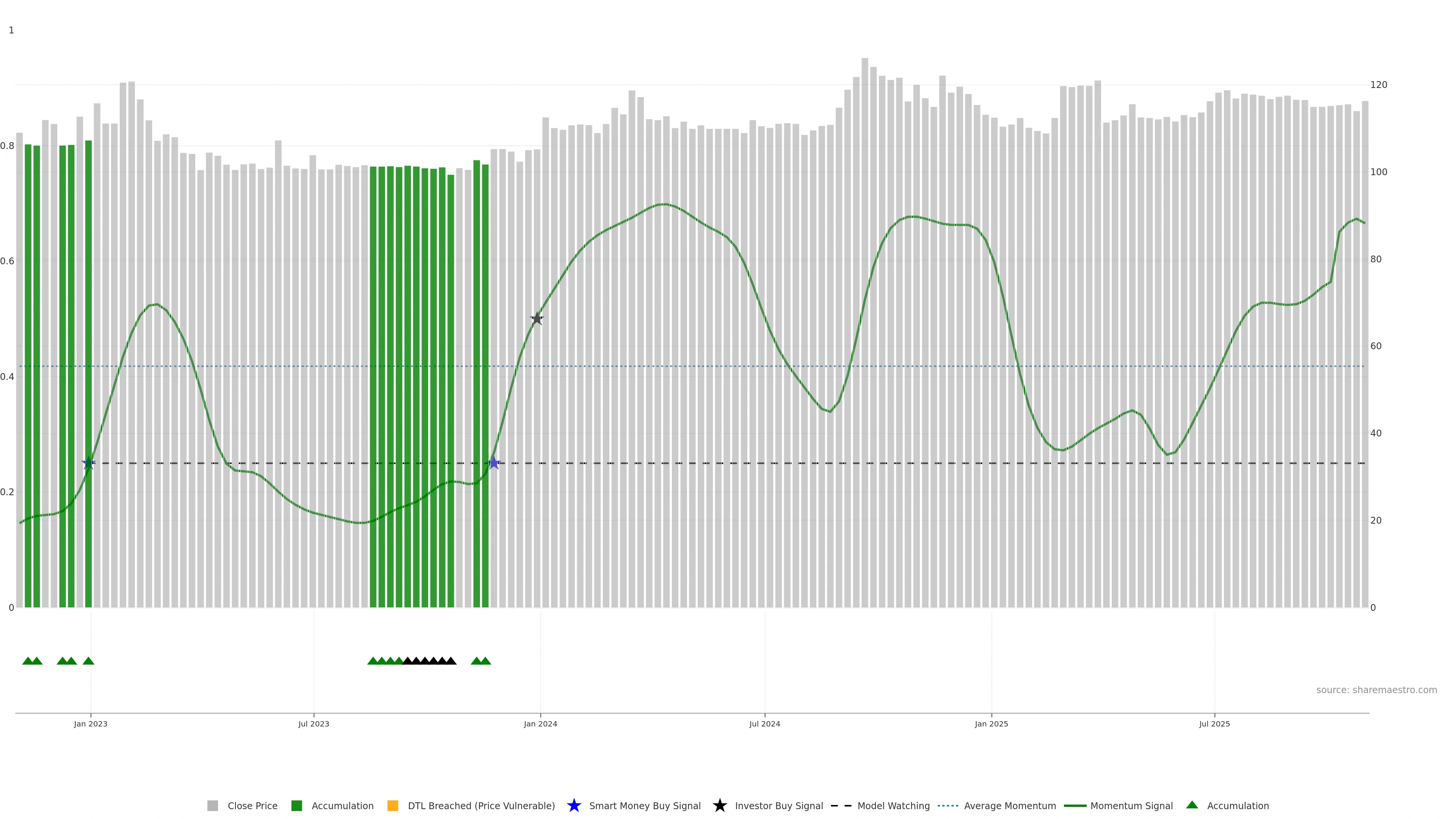Screen dimensions: 1456x819
Task: Click the Model Watching dashed line legend
Action: point(841,805)
